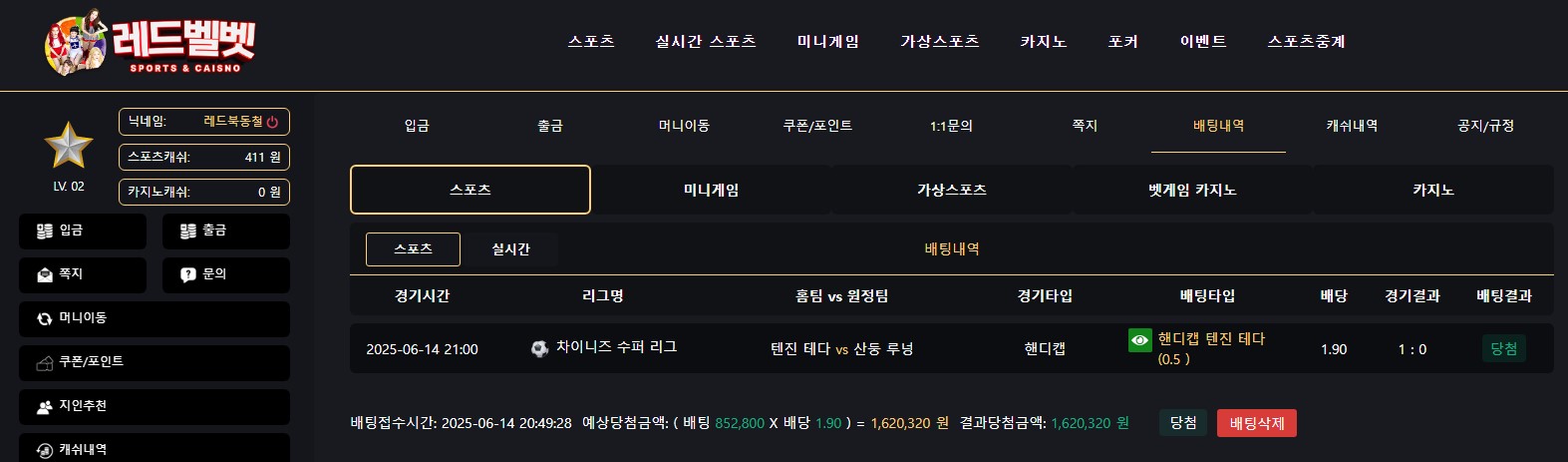This screenshot has height=462, width=1568.
Task: Switch to the 실시간 sub-tab
Action: tap(510, 249)
